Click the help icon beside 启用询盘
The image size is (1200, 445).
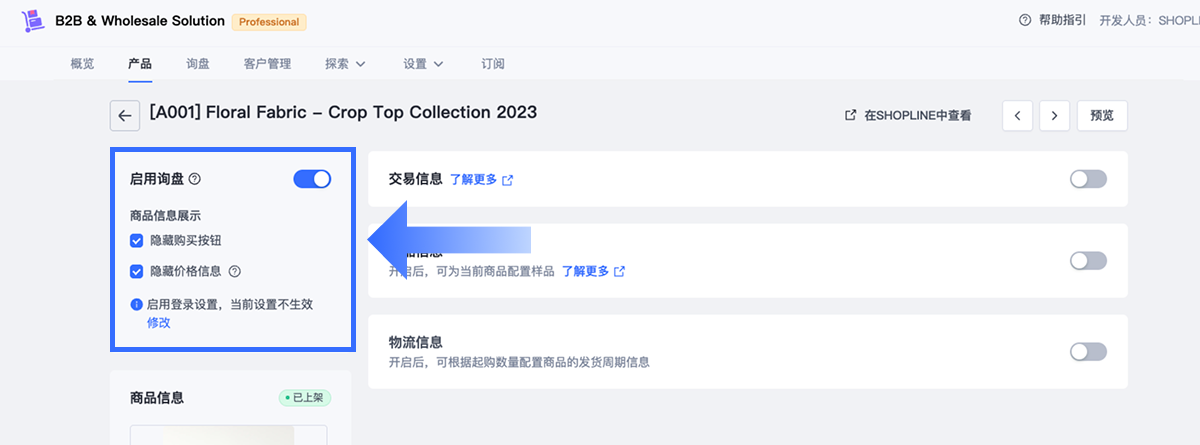[195, 179]
